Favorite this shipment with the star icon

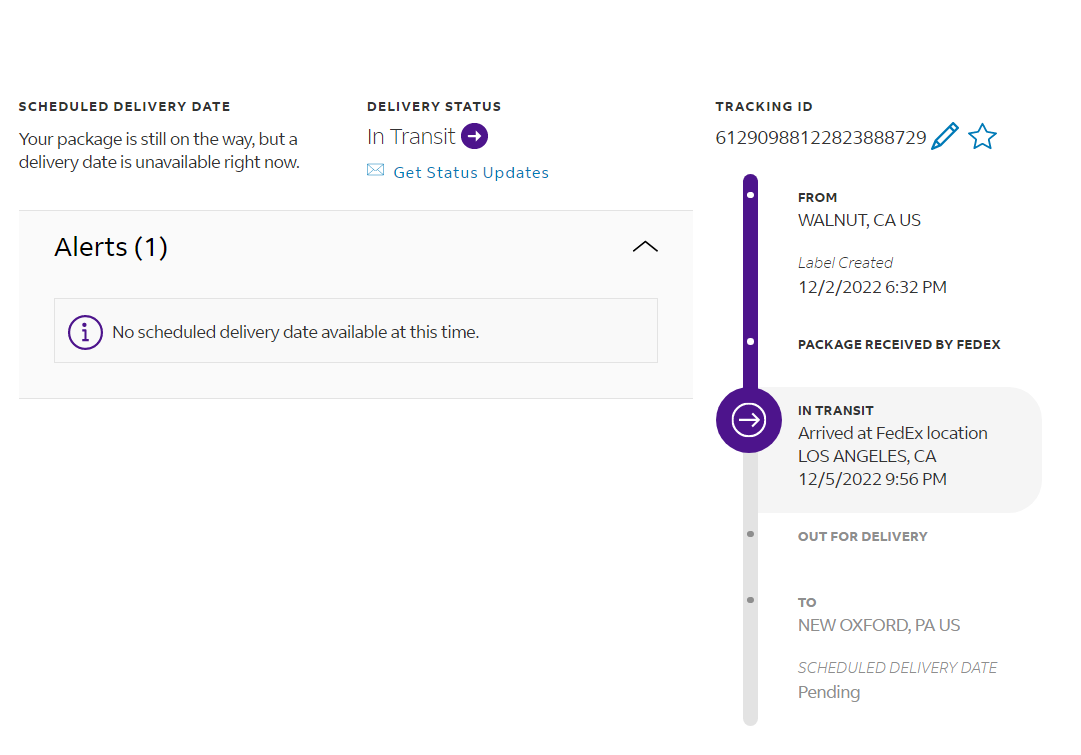point(982,137)
